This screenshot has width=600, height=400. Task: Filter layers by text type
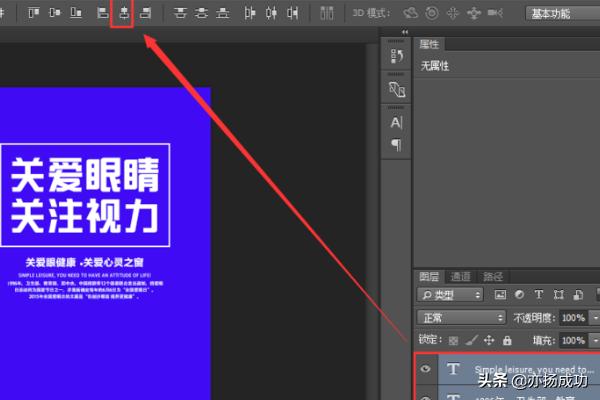tap(540, 295)
